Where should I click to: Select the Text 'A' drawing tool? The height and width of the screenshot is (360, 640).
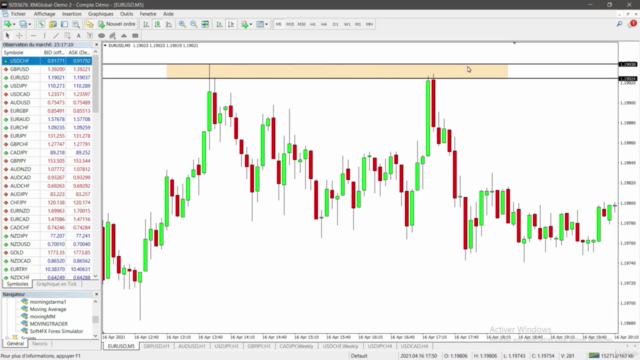79,36
